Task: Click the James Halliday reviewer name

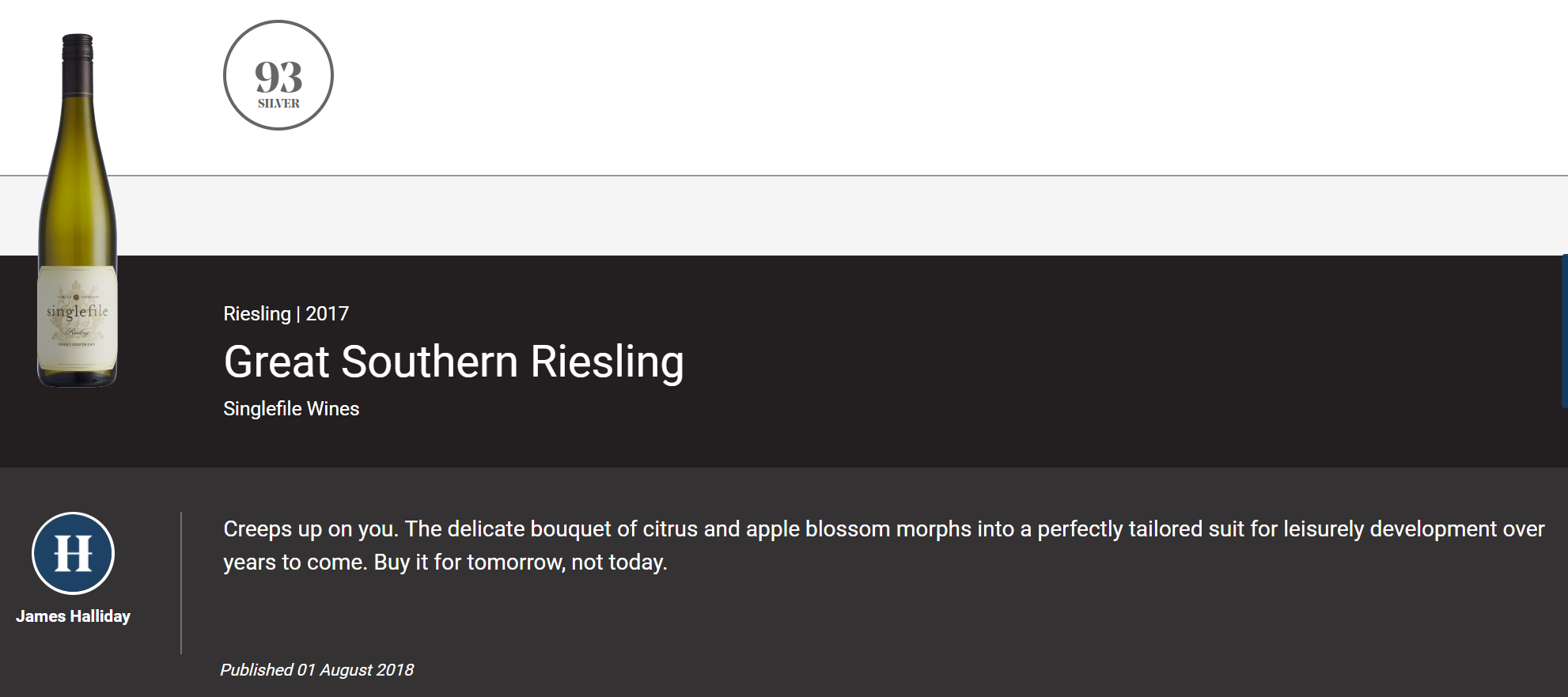Action: tap(73, 616)
